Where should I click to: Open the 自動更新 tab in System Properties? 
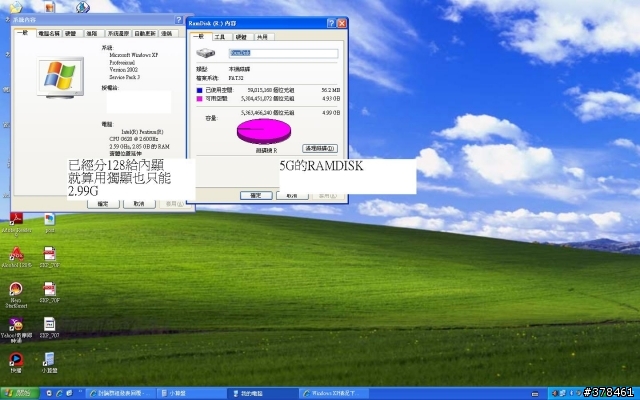[145, 33]
